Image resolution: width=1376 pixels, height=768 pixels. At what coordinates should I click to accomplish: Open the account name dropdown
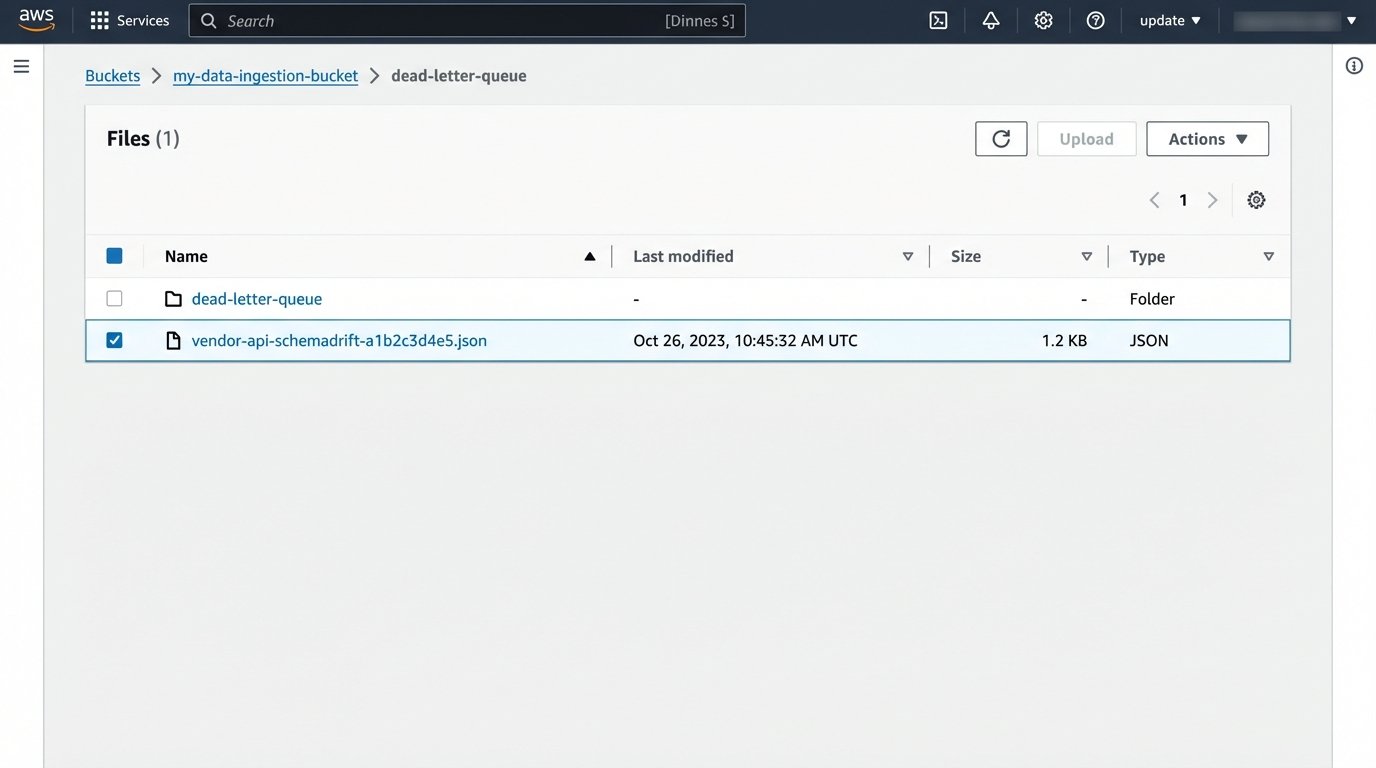click(1297, 20)
